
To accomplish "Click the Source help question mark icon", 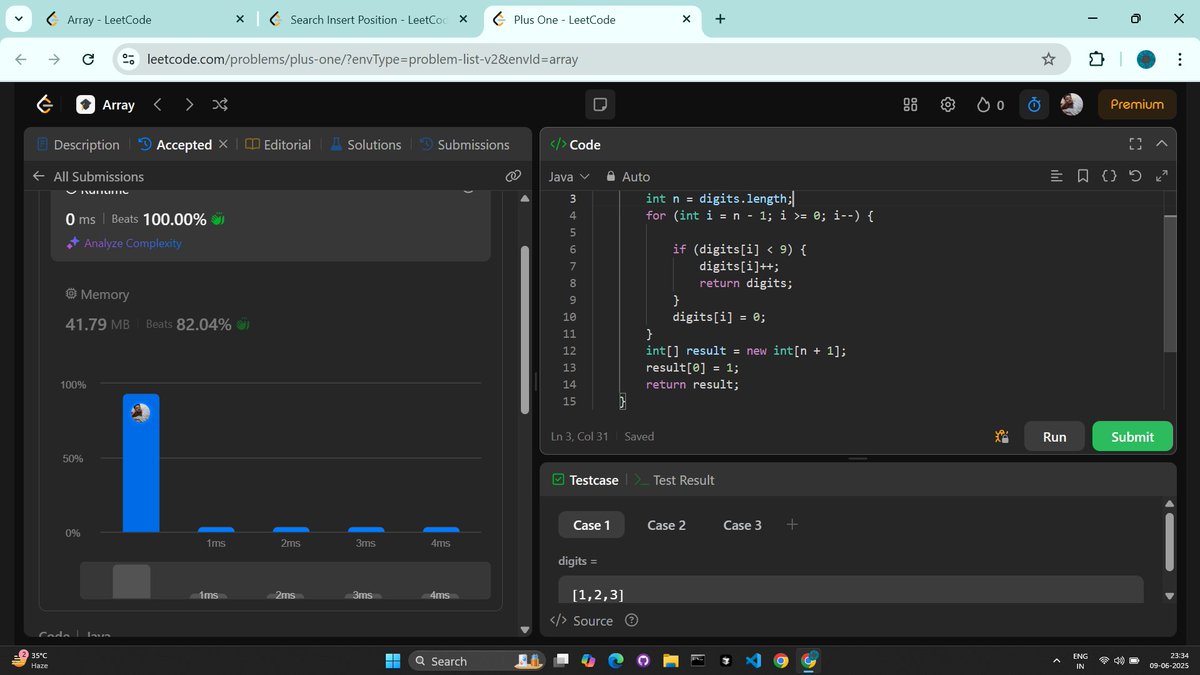I will tap(631, 621).
